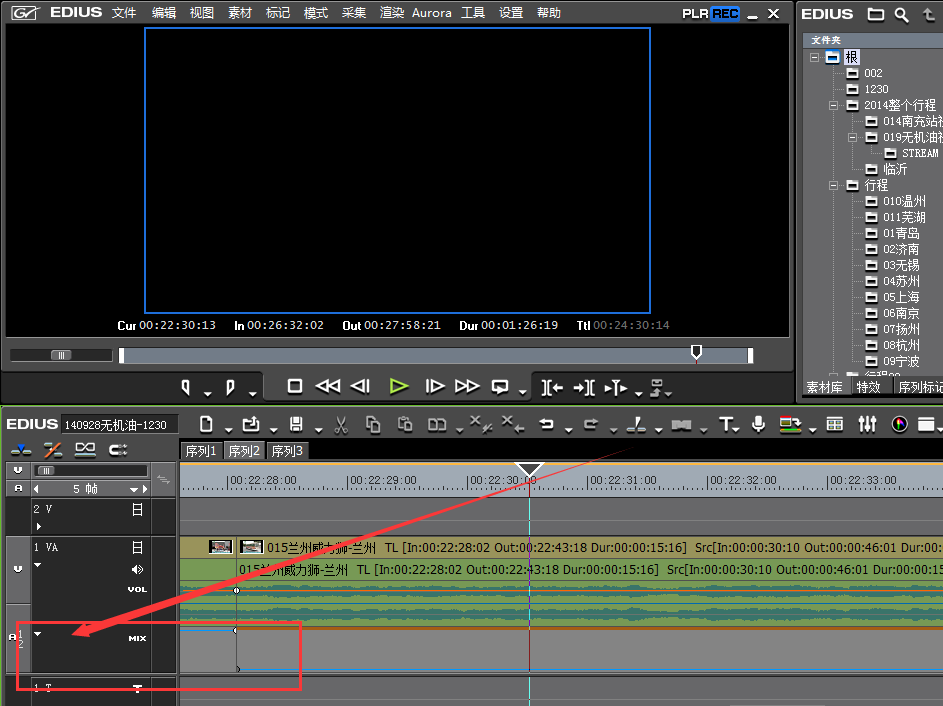
Task: Open the audio mixer sliders icon
Action: tap(867, 424)
